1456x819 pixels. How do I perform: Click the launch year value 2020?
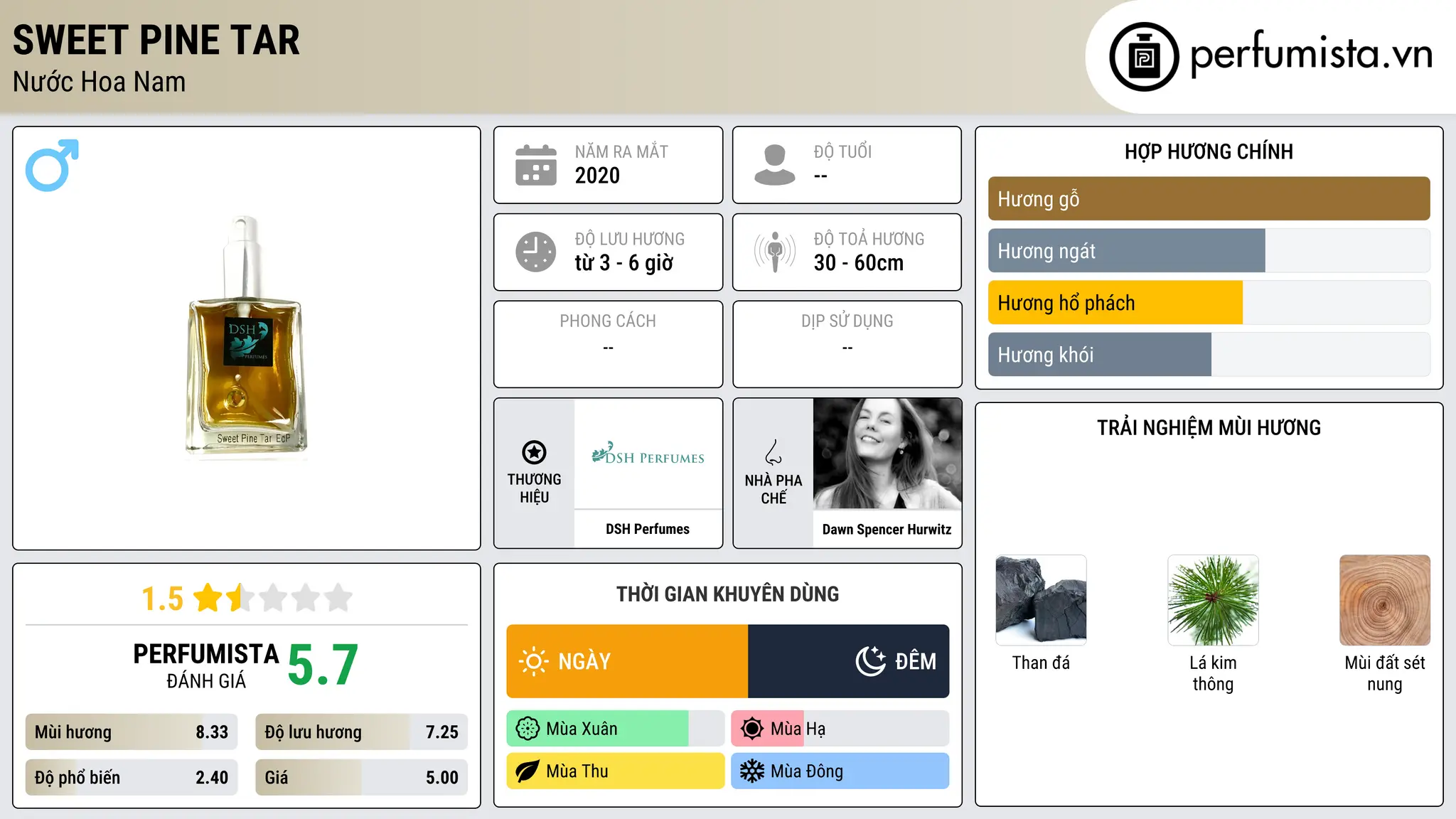pyautogui.click(x=597, y=176)
